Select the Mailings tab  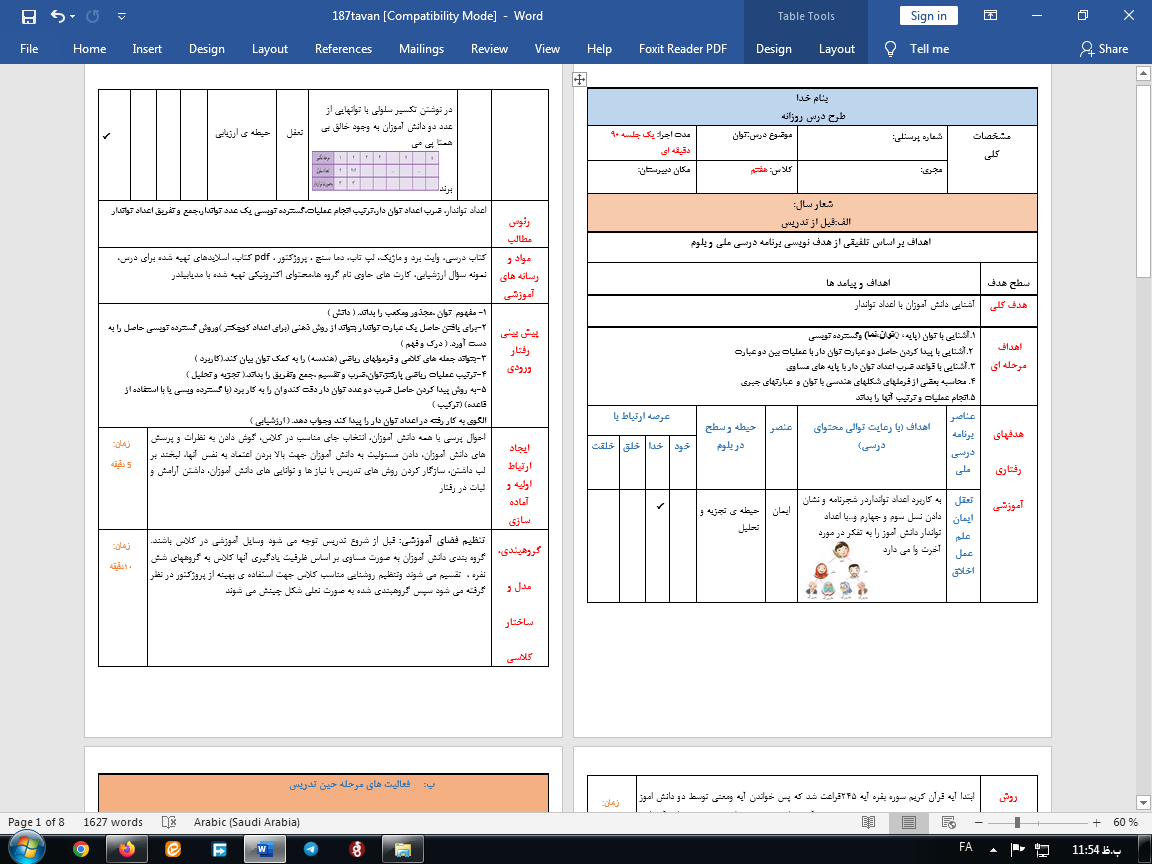click(x=421, y=48)
